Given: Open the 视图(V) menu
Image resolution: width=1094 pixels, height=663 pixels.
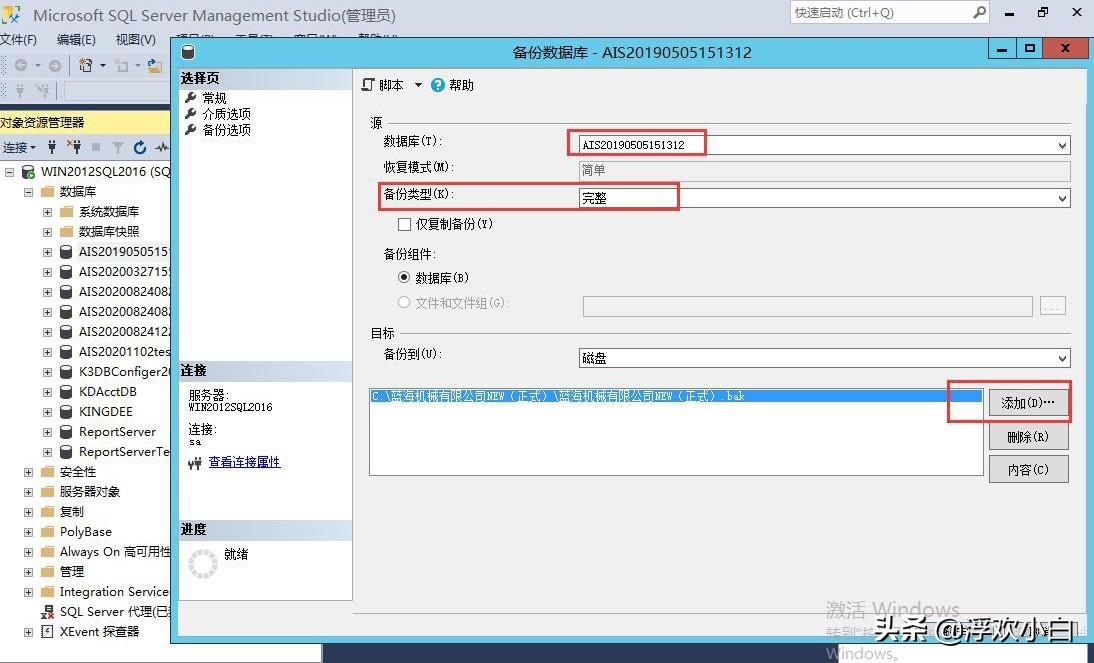Looking at the screenshot, I should coord(135,40).
